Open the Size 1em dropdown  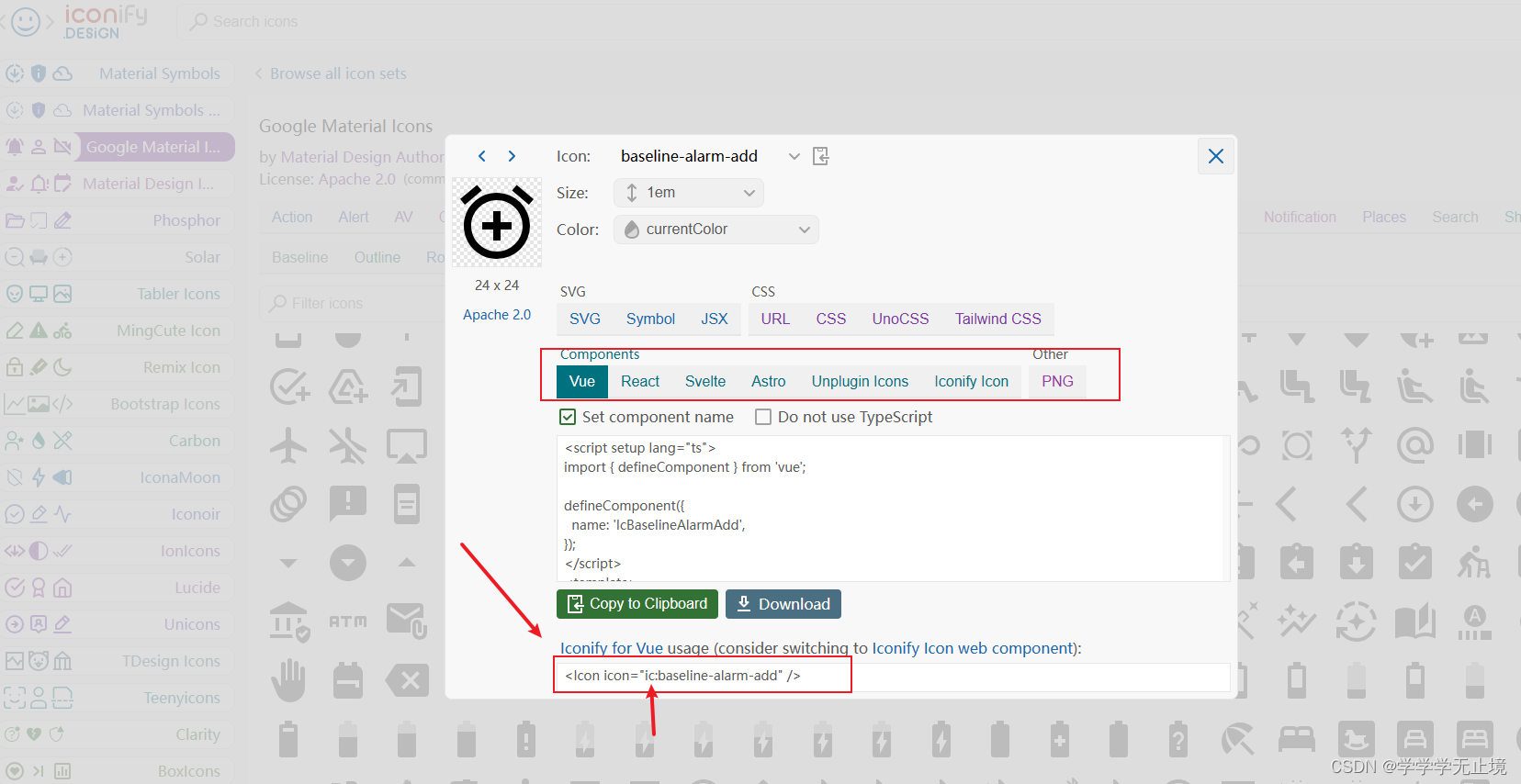pyautogui.click(x=689, y=193)
